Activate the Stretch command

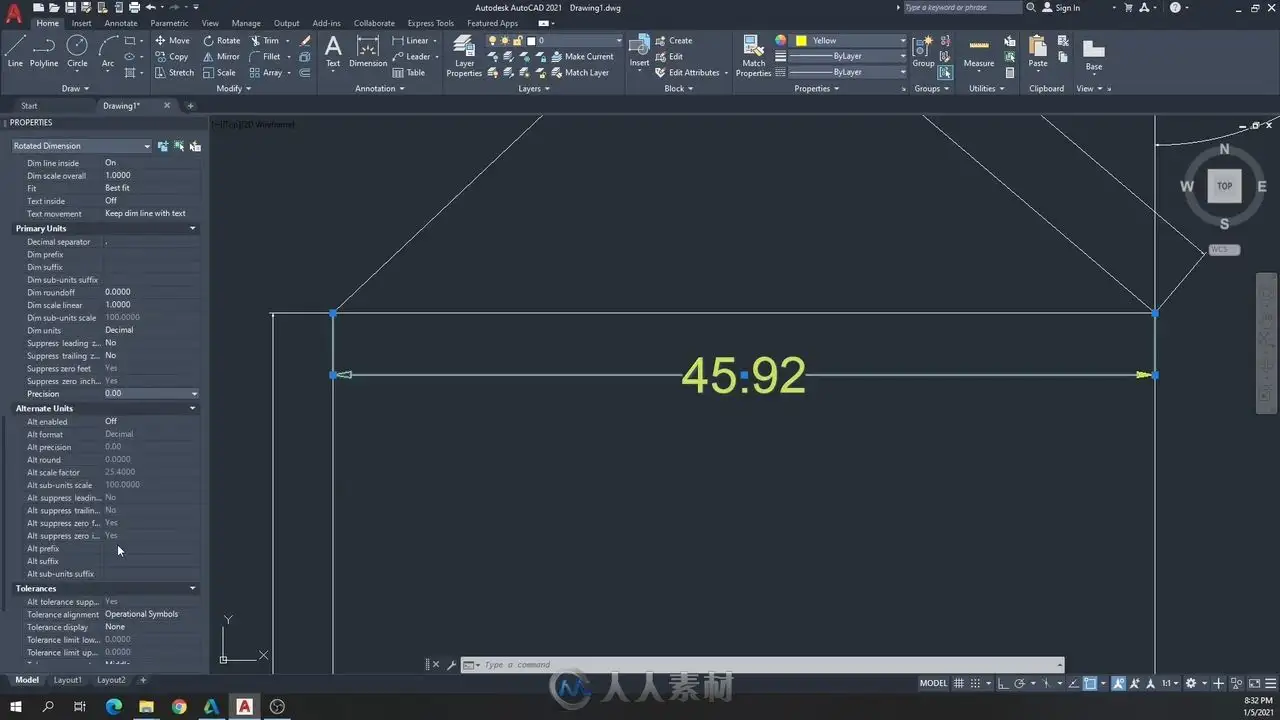174,73
